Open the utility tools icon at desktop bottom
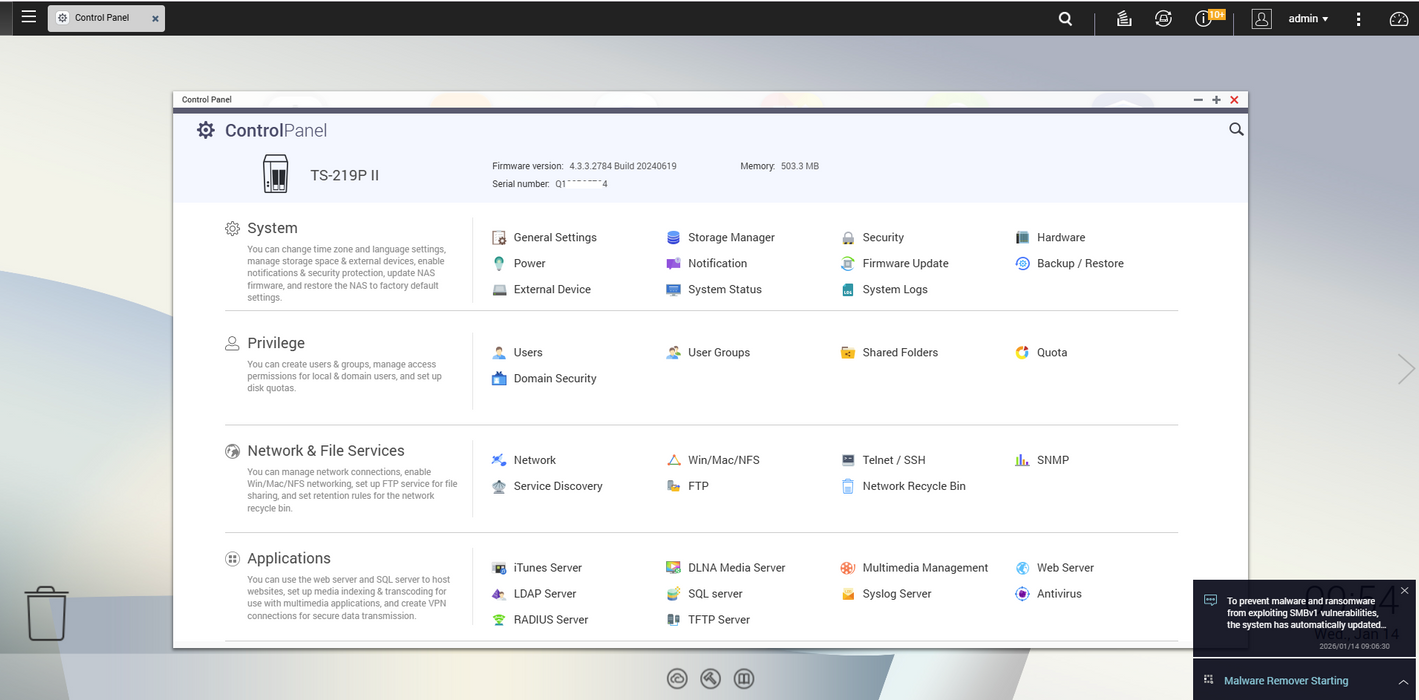Image resolution: width=1419 pixels, height=700 pixels. [711, 679]
